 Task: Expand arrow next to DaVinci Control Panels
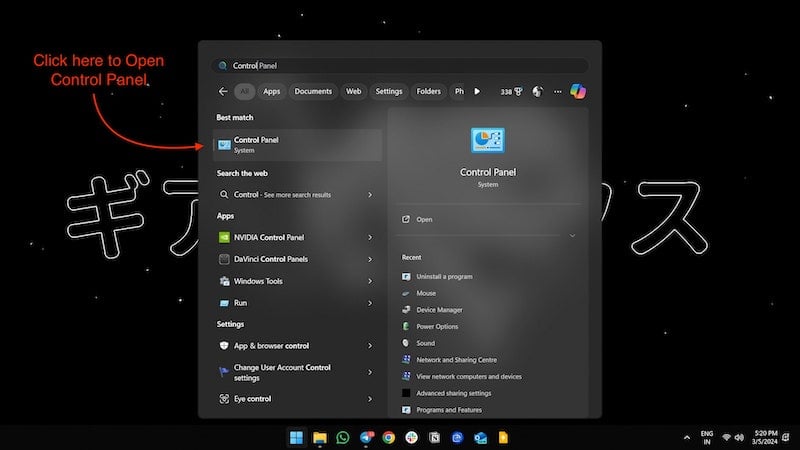click(x=370, y=259)
